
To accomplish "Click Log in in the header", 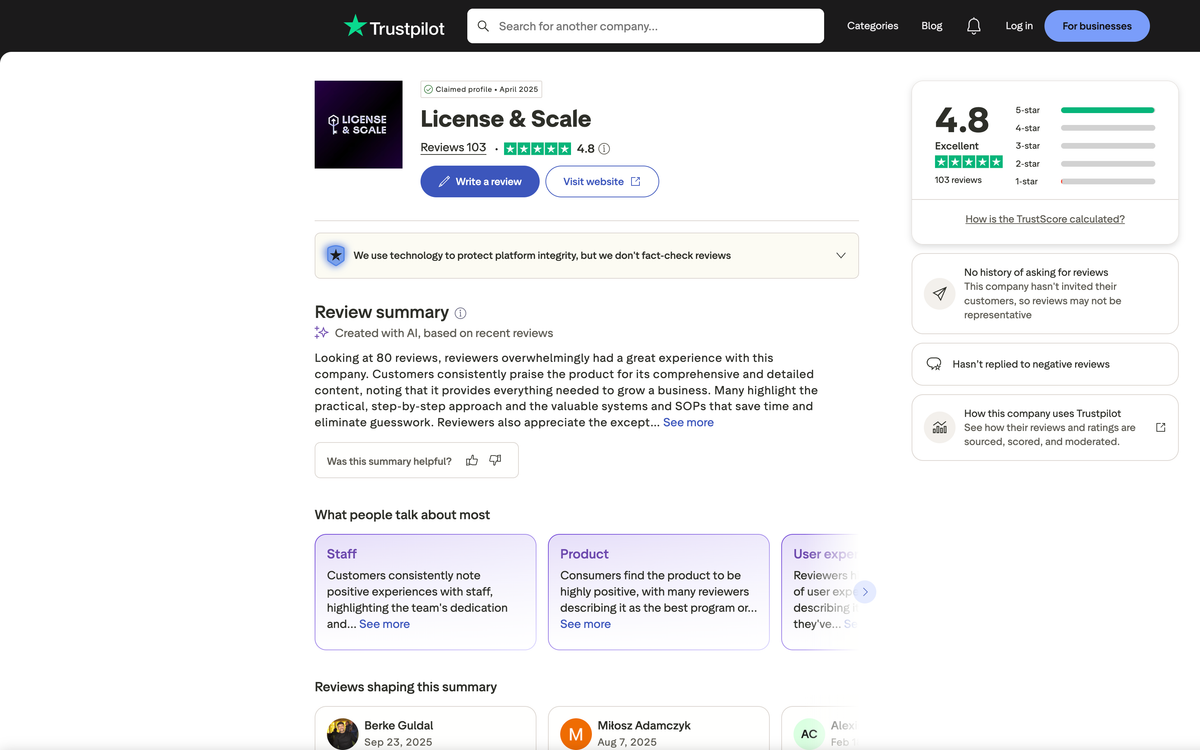I will pos(1019,26).
